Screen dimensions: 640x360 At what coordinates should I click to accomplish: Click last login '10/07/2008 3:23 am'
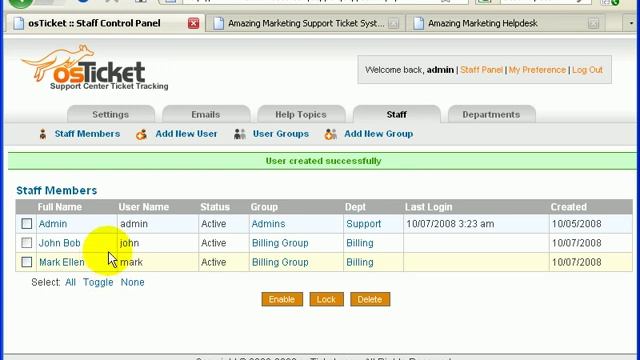tap(450, 224)
